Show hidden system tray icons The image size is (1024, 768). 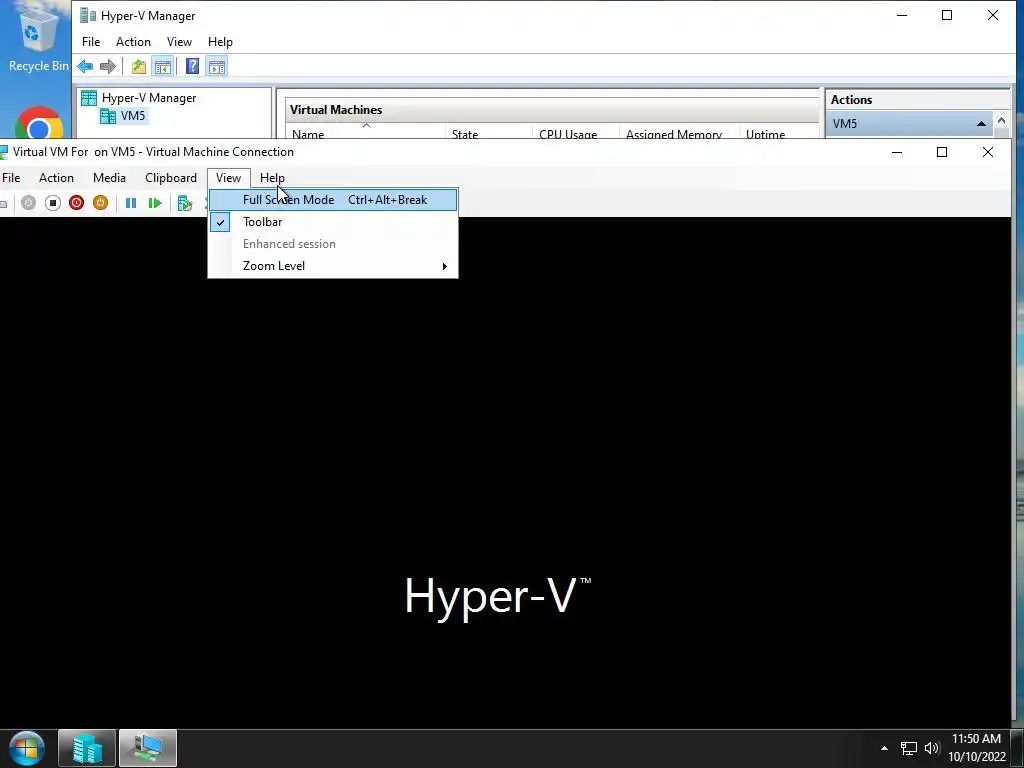point(884,748)
